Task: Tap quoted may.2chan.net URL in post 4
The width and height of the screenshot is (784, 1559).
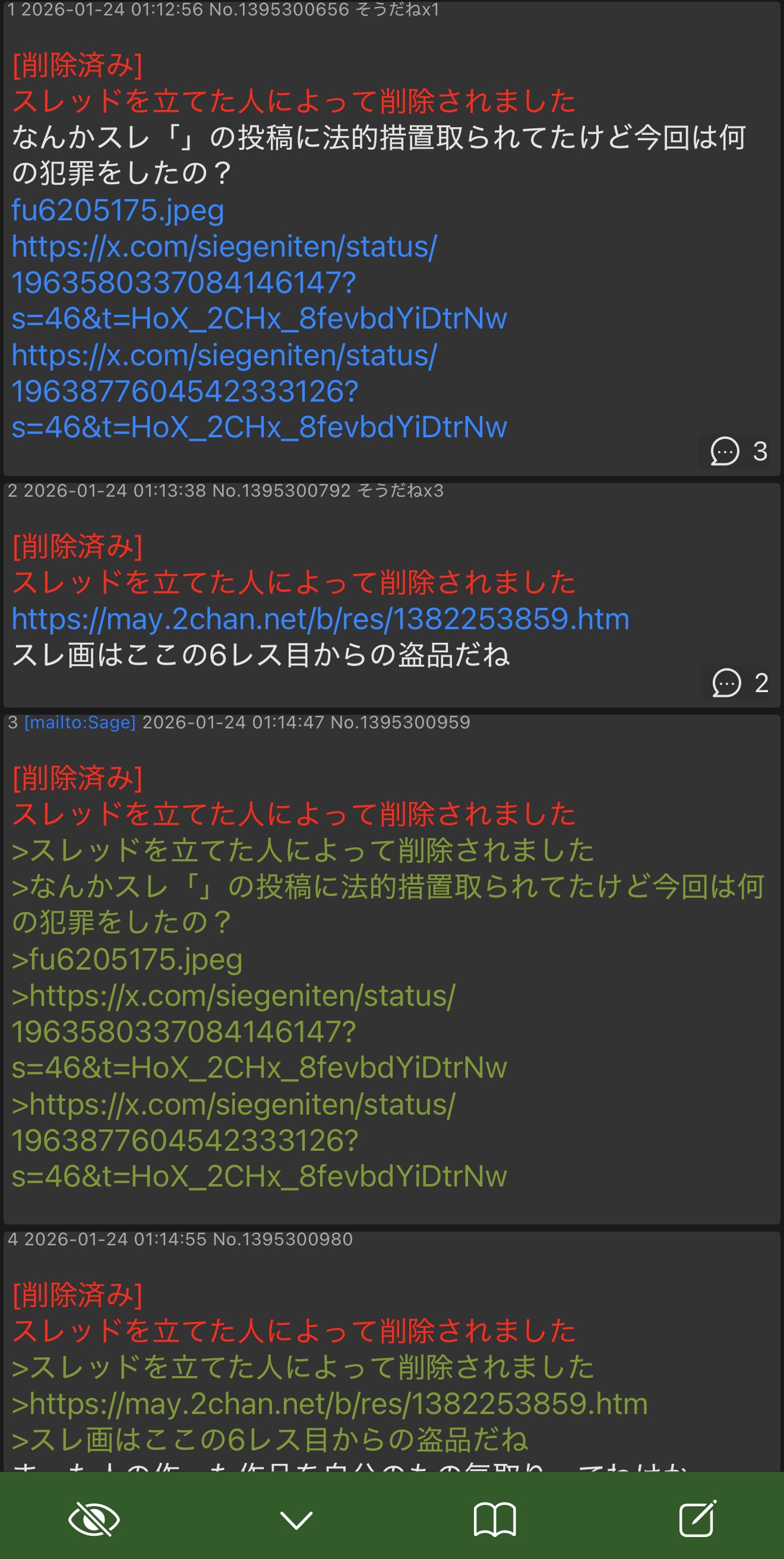Action: [330, 1403]
